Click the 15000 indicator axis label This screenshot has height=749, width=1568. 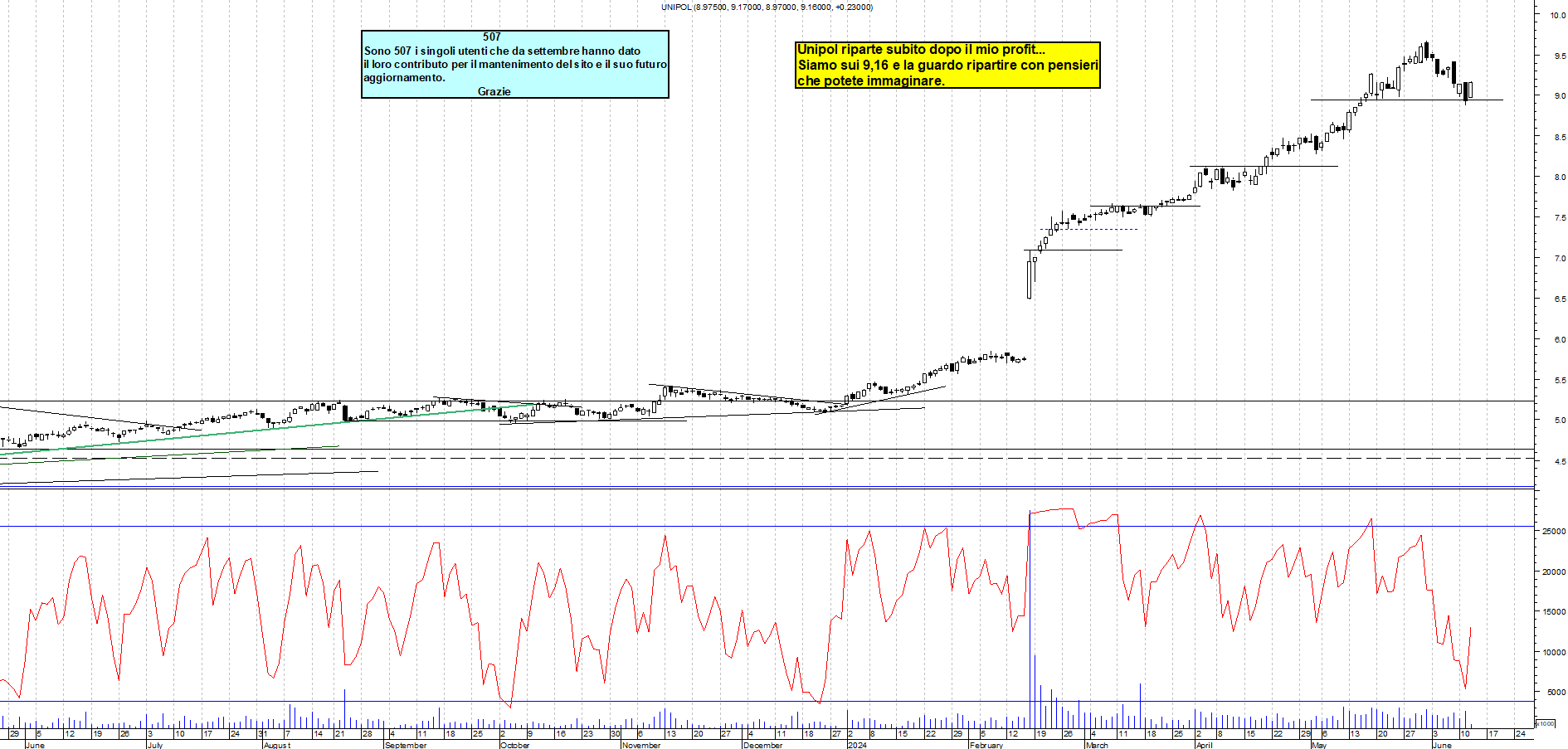point(1554,611)
